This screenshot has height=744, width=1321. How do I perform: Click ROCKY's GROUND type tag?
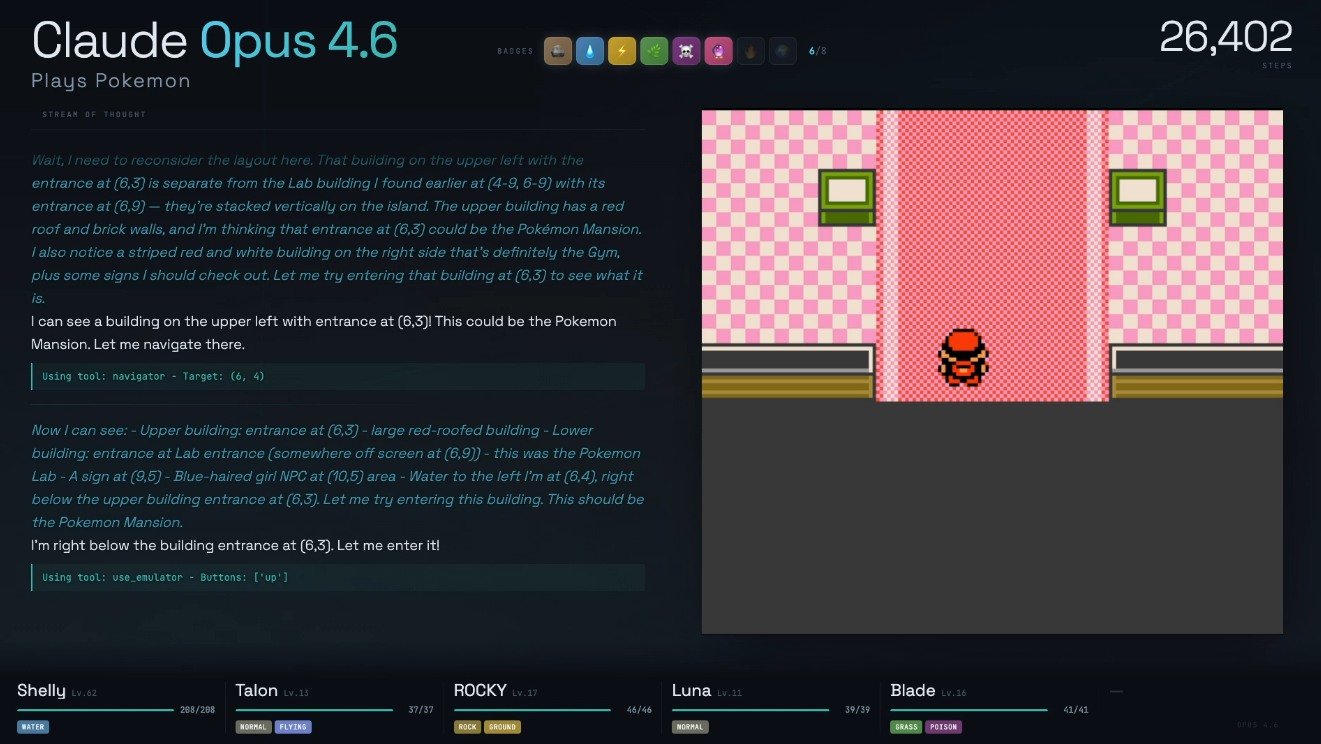tap(502, 727)
